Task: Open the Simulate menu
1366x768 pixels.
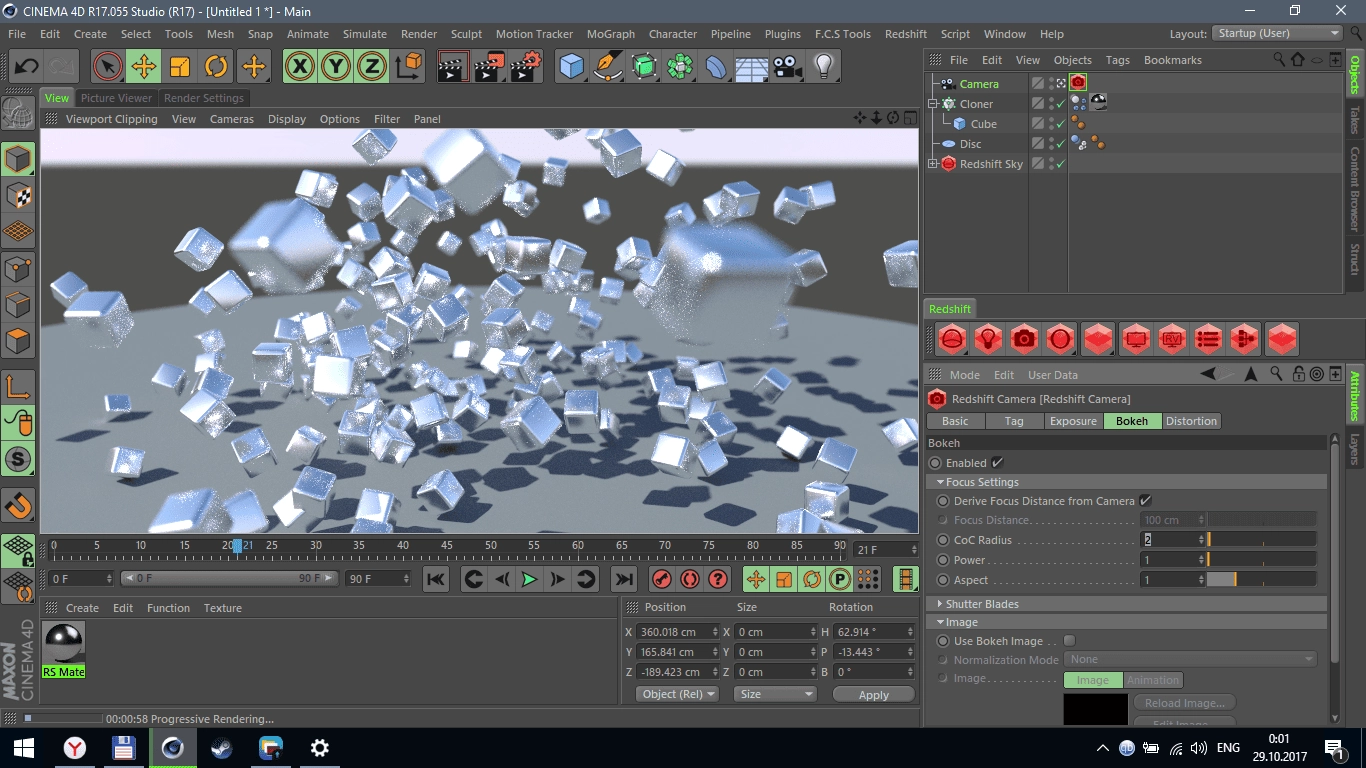Action: (x=364, y=34)
